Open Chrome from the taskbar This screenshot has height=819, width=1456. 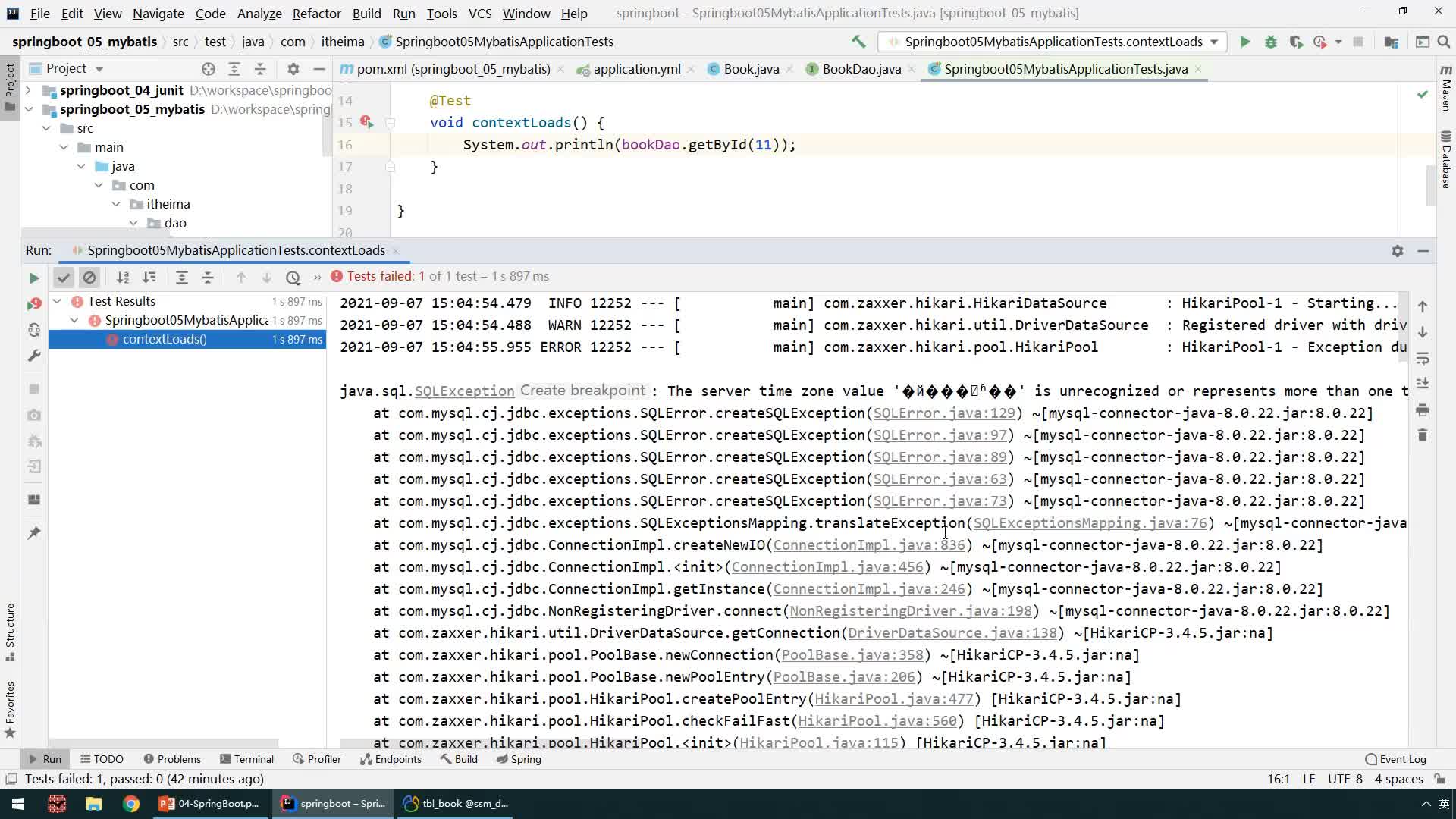coord(131,803)
